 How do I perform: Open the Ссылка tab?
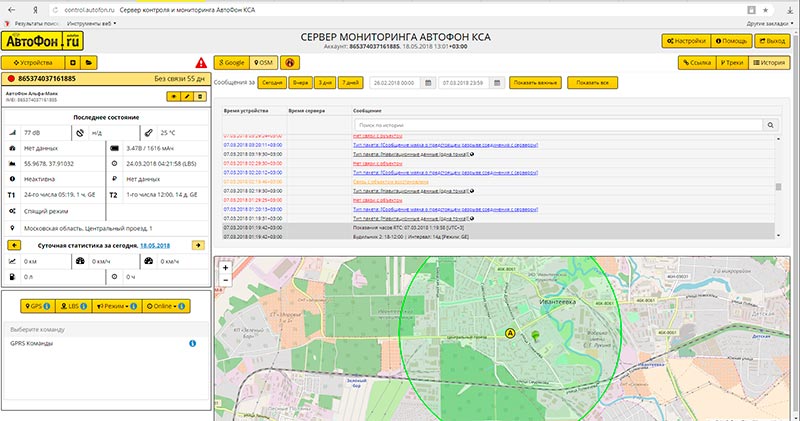[697, 63]
